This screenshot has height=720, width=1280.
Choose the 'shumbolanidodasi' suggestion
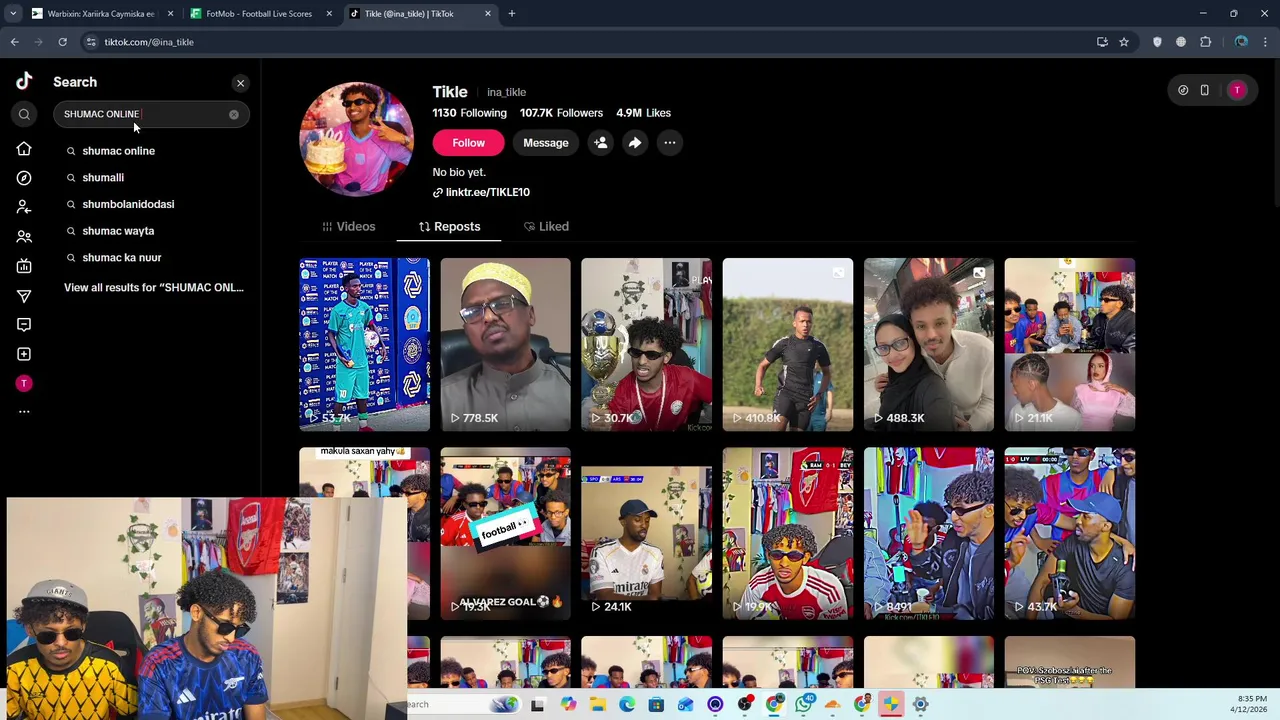pos(128,204)
